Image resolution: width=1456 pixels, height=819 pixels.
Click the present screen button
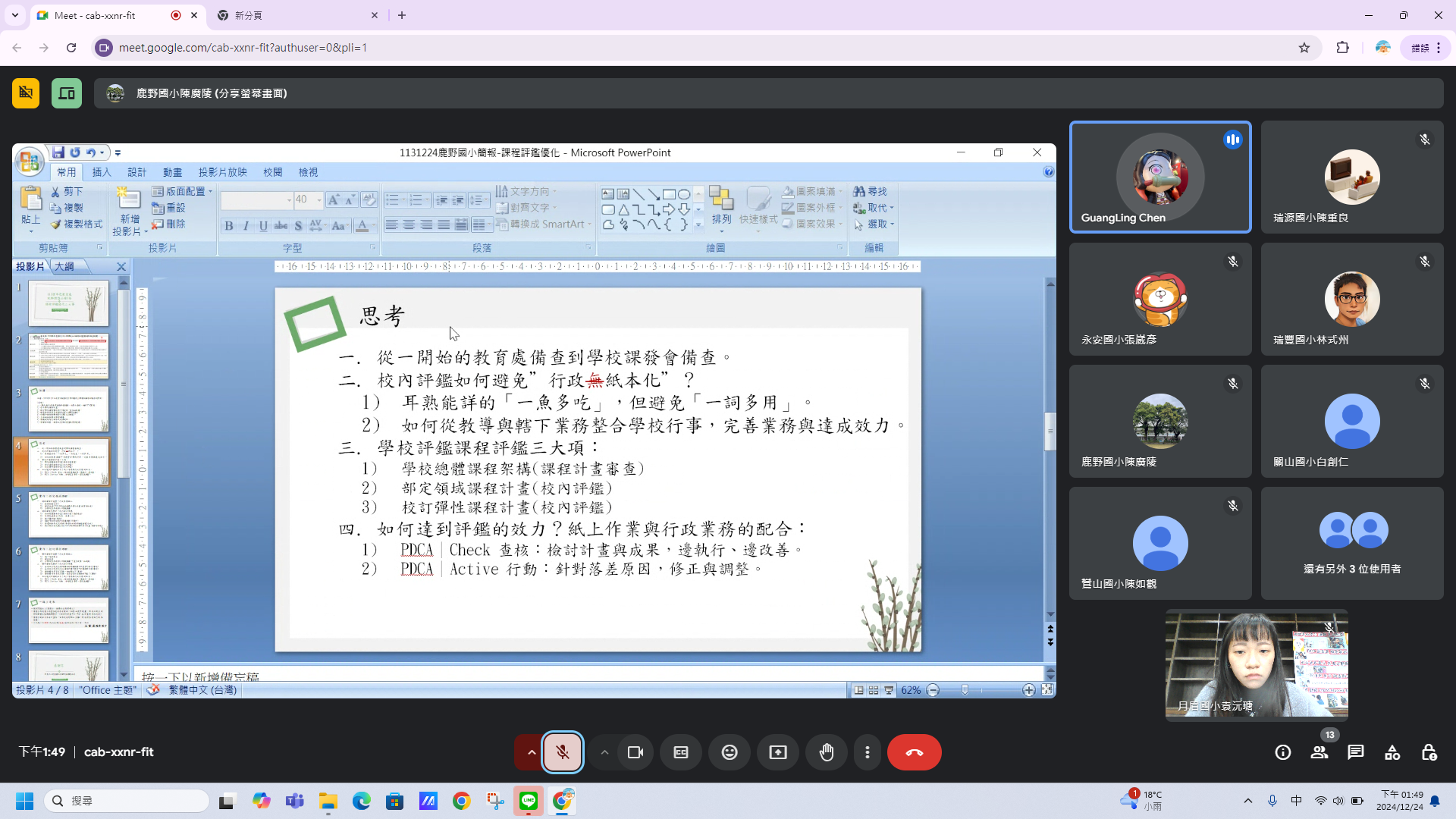778,752
